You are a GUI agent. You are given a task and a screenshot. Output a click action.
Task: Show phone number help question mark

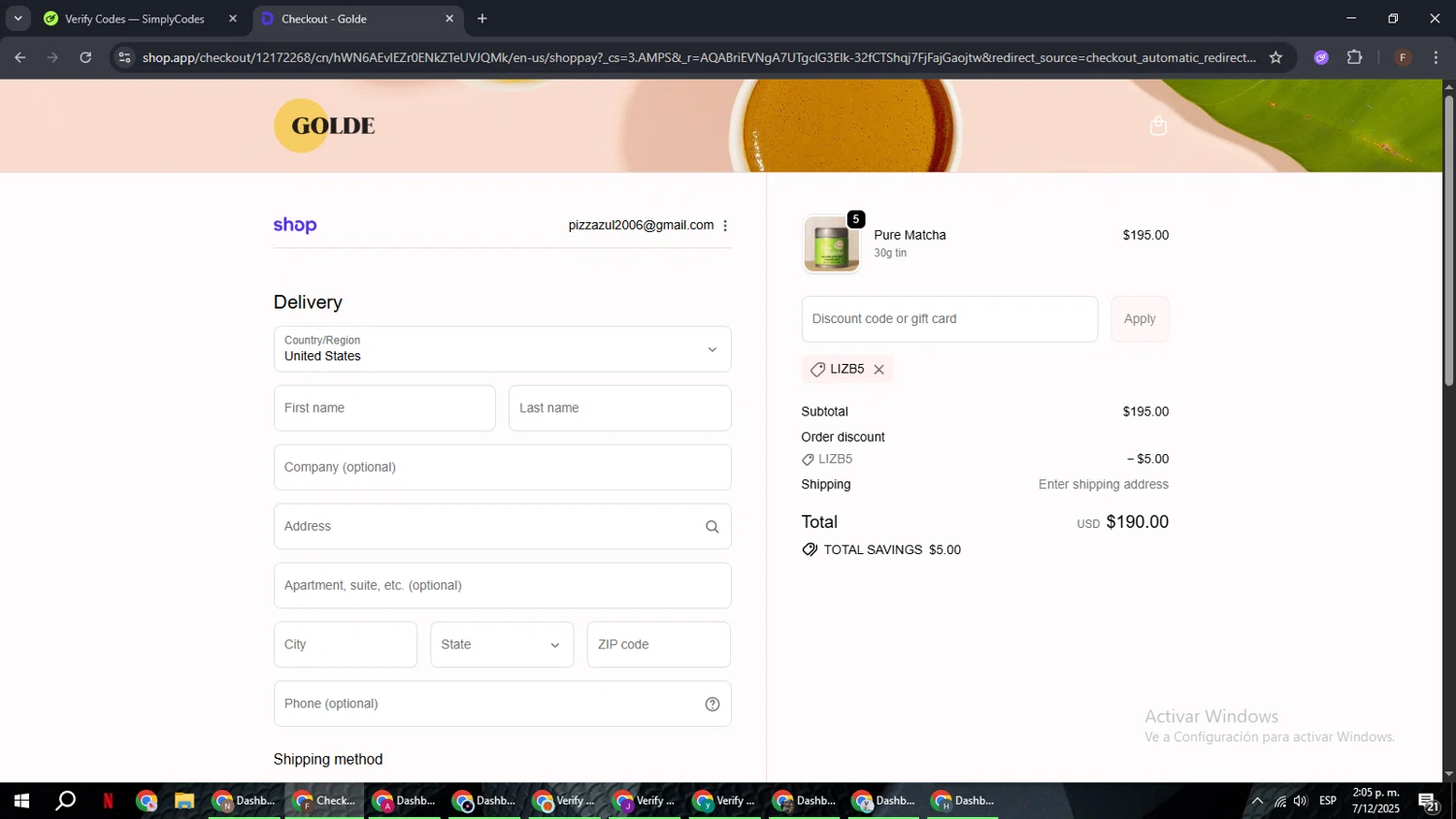[x=711, y=704]
